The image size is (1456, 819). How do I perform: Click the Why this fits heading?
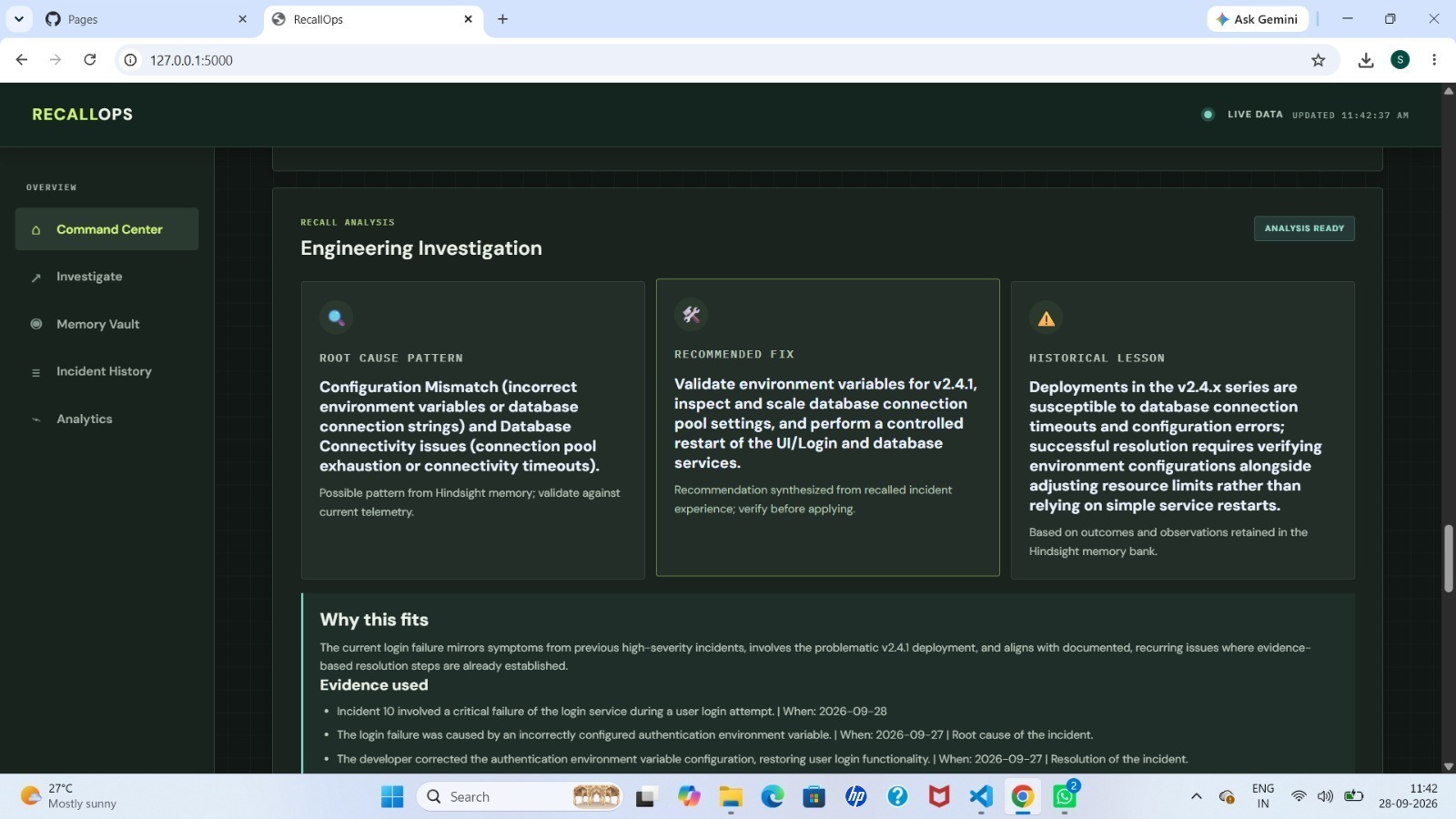374,620
